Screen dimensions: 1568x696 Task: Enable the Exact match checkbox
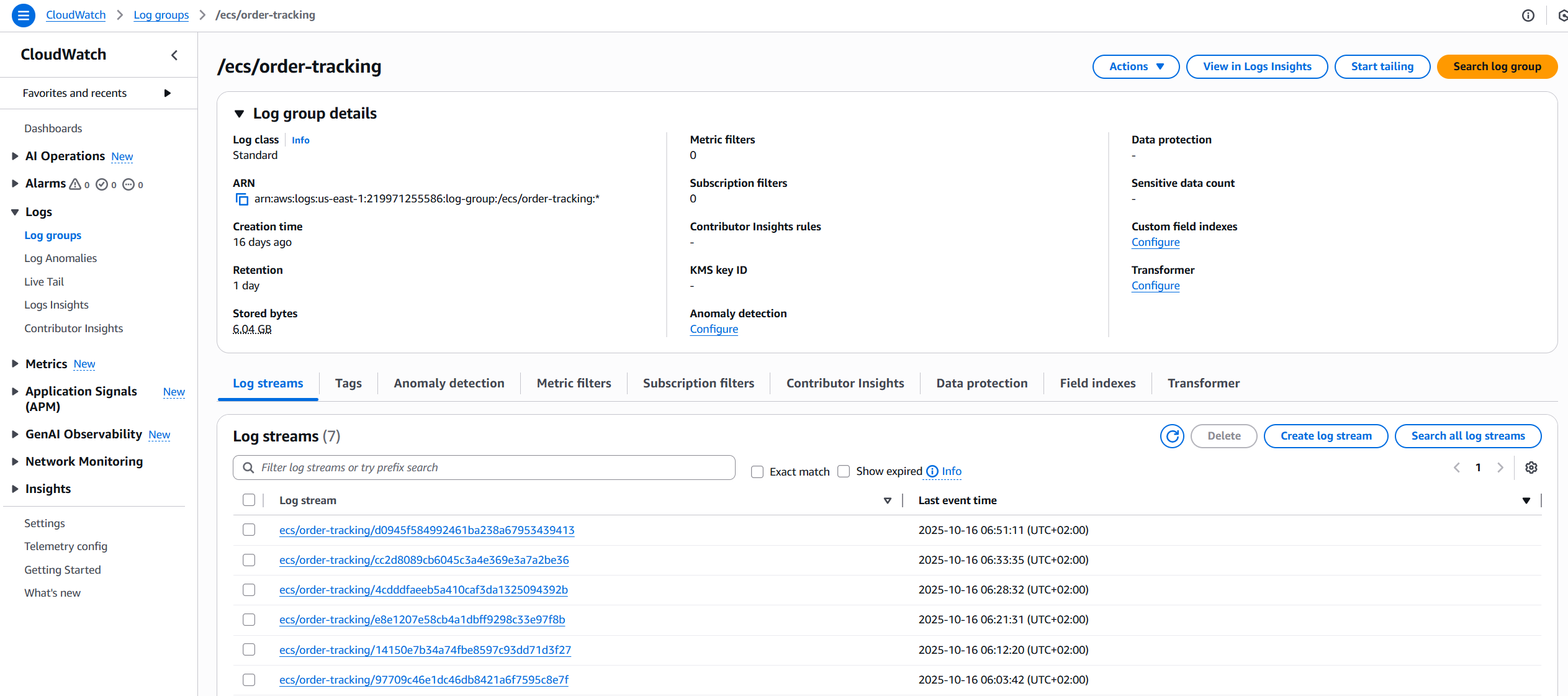pyautogui.click(x=757, y=471)
